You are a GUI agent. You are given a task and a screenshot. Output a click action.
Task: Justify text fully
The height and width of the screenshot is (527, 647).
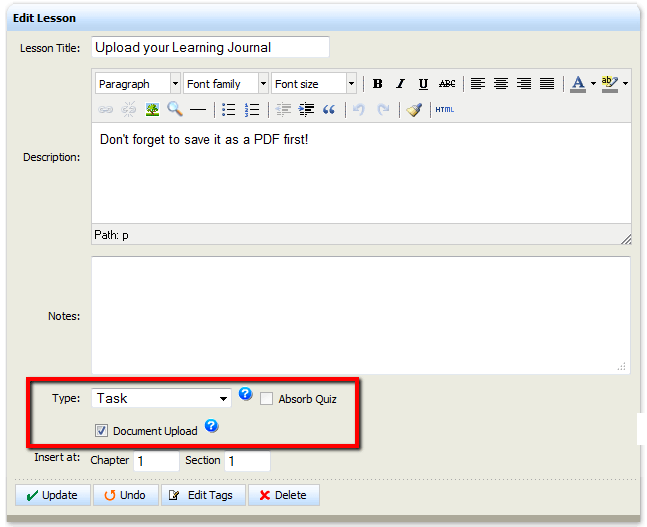pos(547,84)
